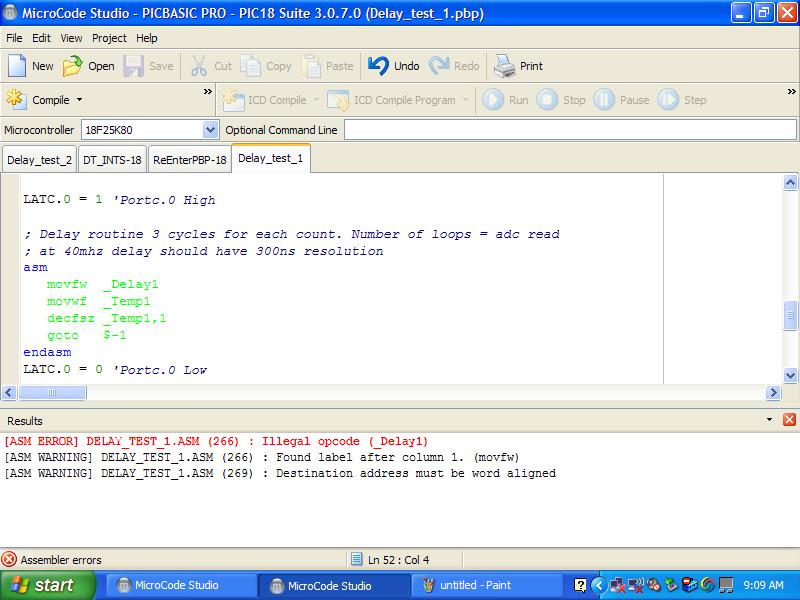Open a file with the Open icon

(73, 66)
